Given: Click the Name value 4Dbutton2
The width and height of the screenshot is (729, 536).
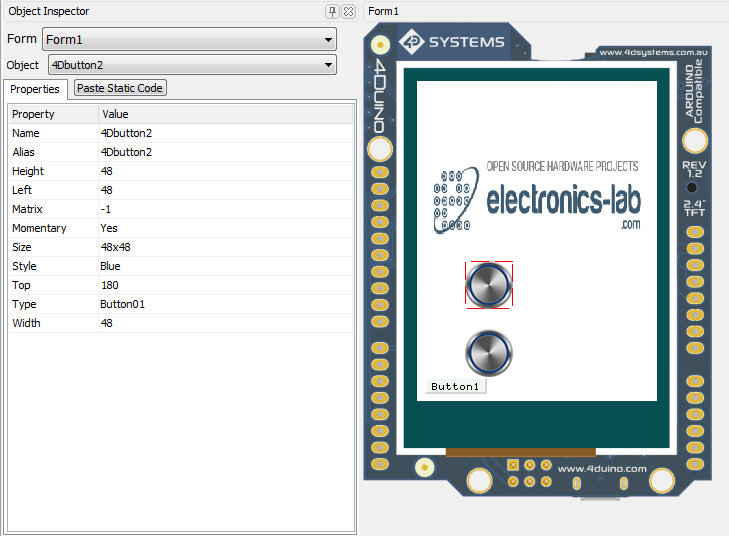Looking at the screenshot, I should (126, 133).
